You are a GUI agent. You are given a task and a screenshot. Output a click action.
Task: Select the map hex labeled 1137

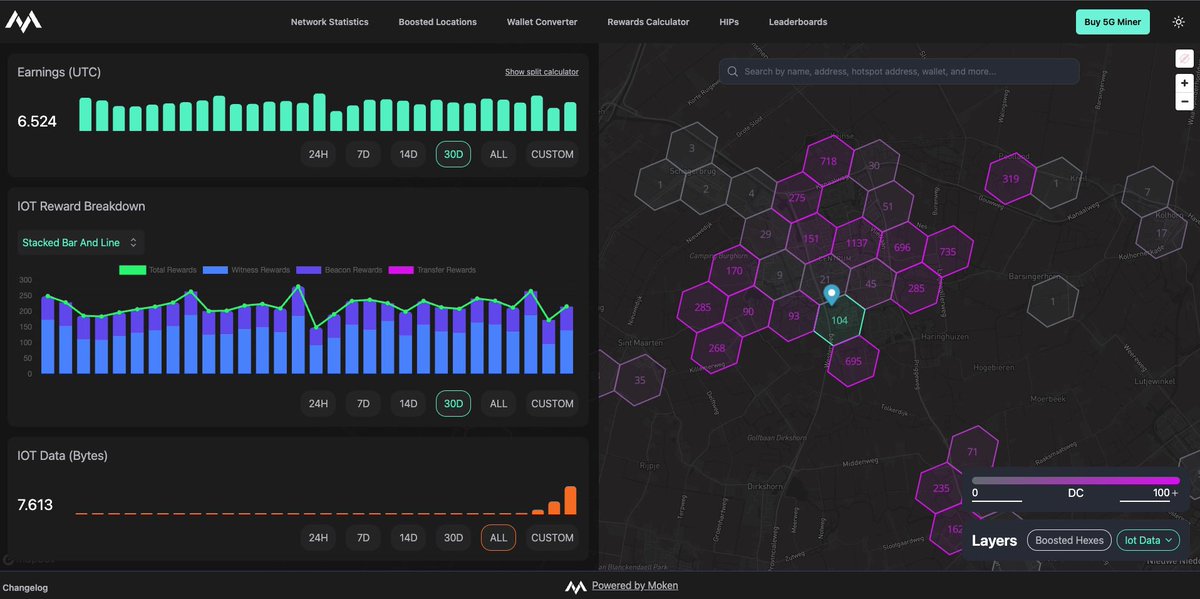(x=857, y=243)
